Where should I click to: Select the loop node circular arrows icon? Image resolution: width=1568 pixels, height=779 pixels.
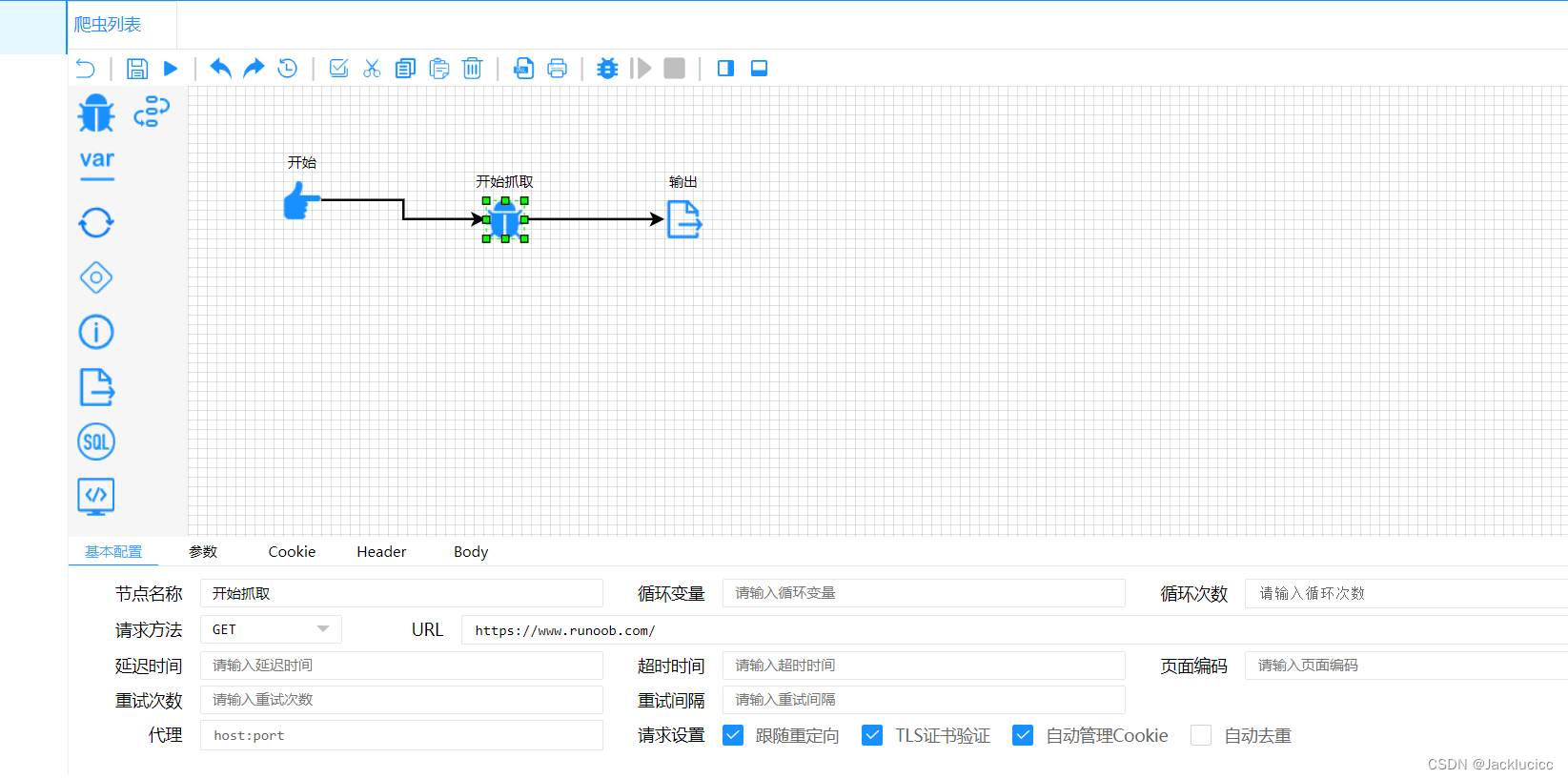click(x=96, y=223)
